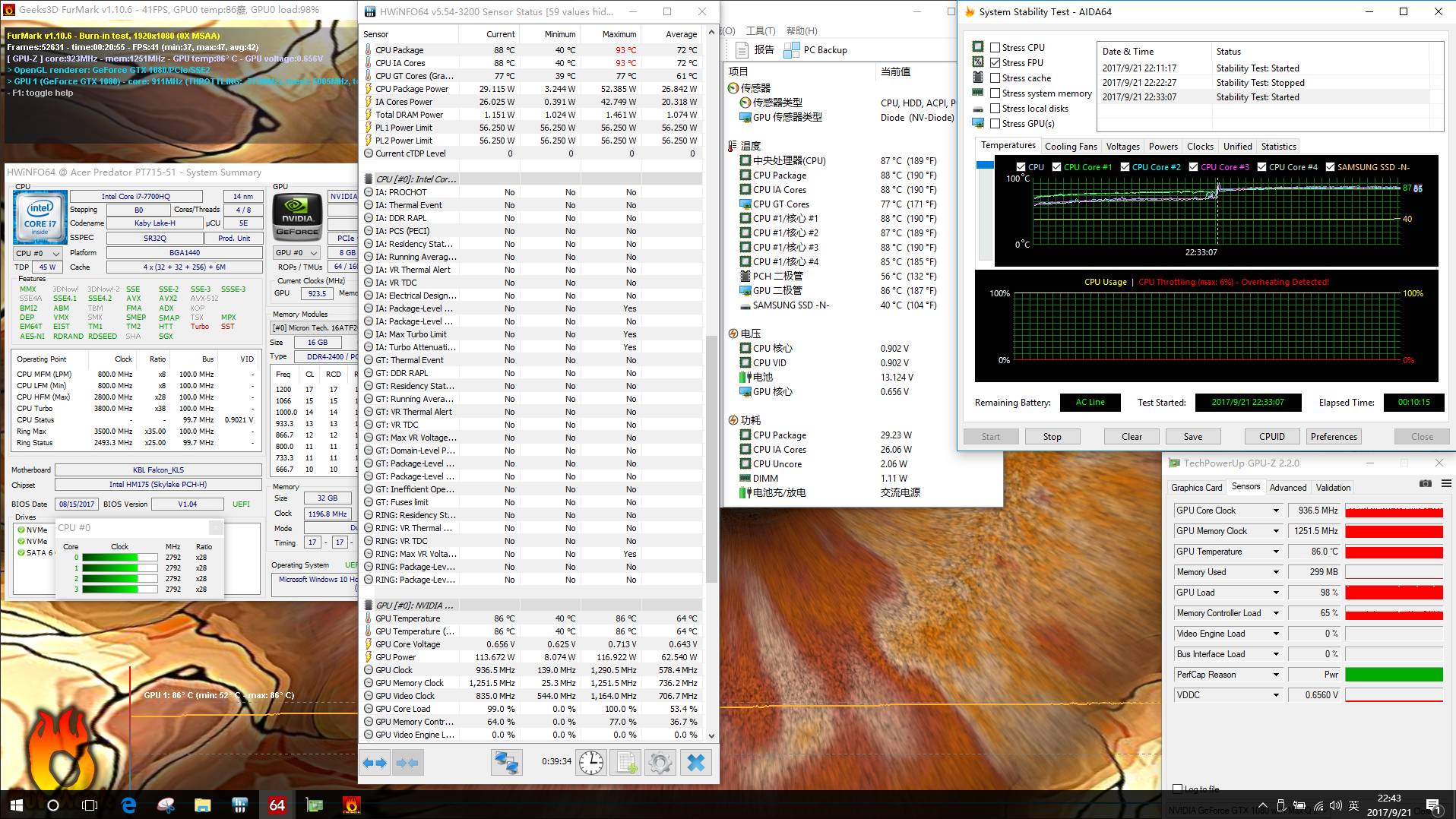
Task: Enable the Stress CPU checkbox
Action: pos(995,47)
